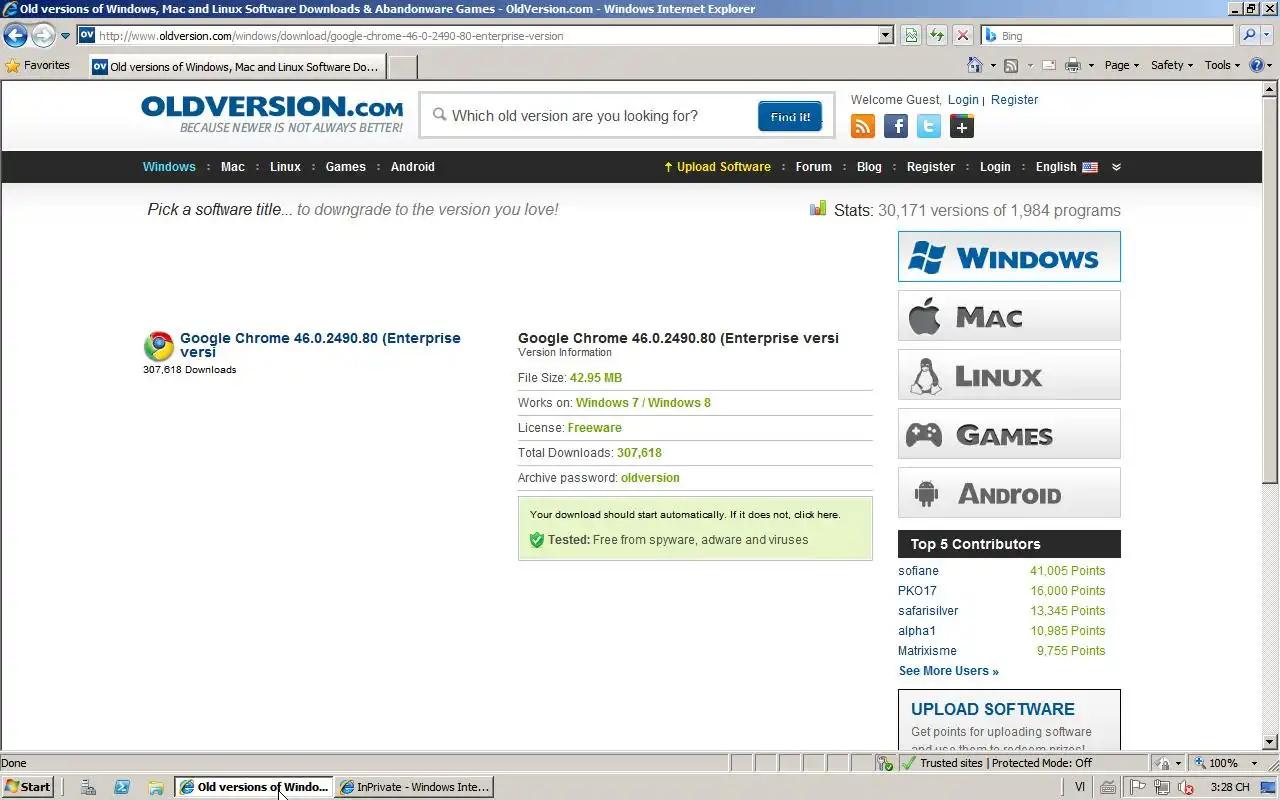Screen dimensions: 1280x800
Task: Click 'click here' to start the download
Action: pyautogui.click(x=816, y=515)
